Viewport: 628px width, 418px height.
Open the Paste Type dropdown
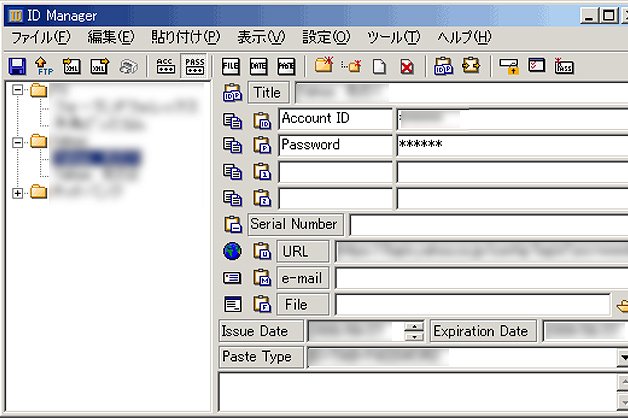622,358
